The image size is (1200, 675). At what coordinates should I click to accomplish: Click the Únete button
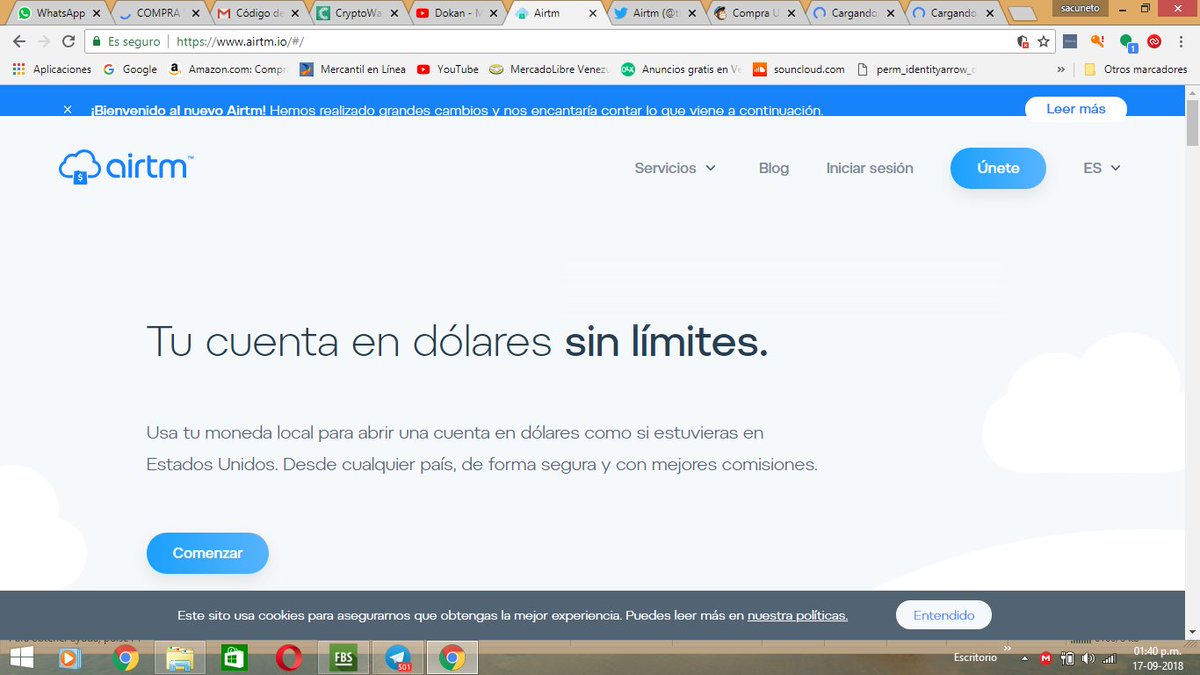[x=998, y=168]
